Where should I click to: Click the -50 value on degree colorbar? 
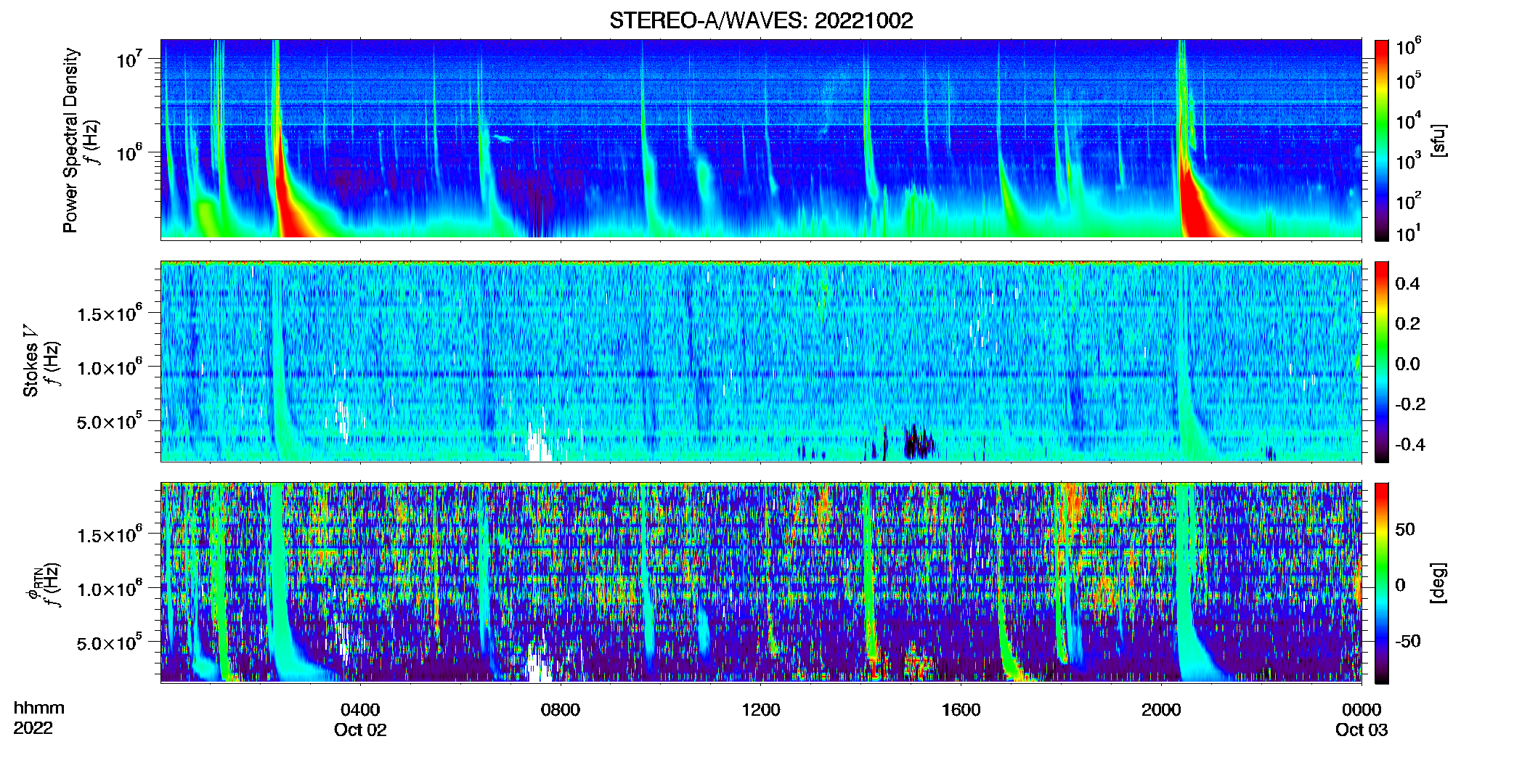tap(1408, 641)
